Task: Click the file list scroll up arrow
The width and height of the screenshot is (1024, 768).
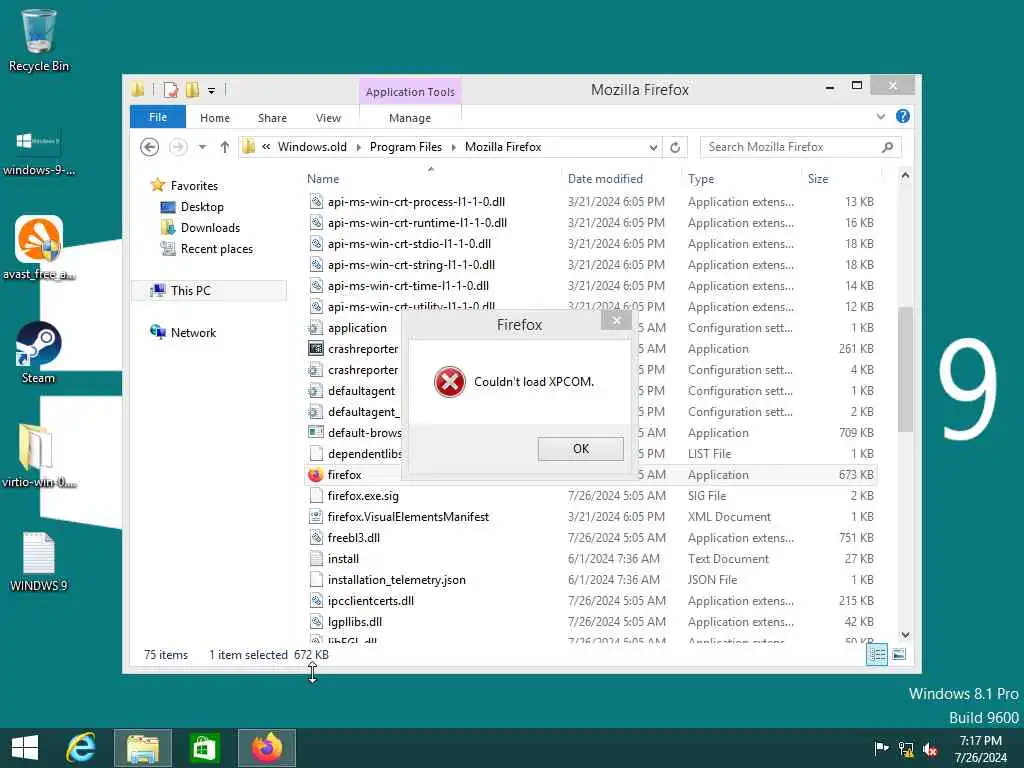Action: 905,175
